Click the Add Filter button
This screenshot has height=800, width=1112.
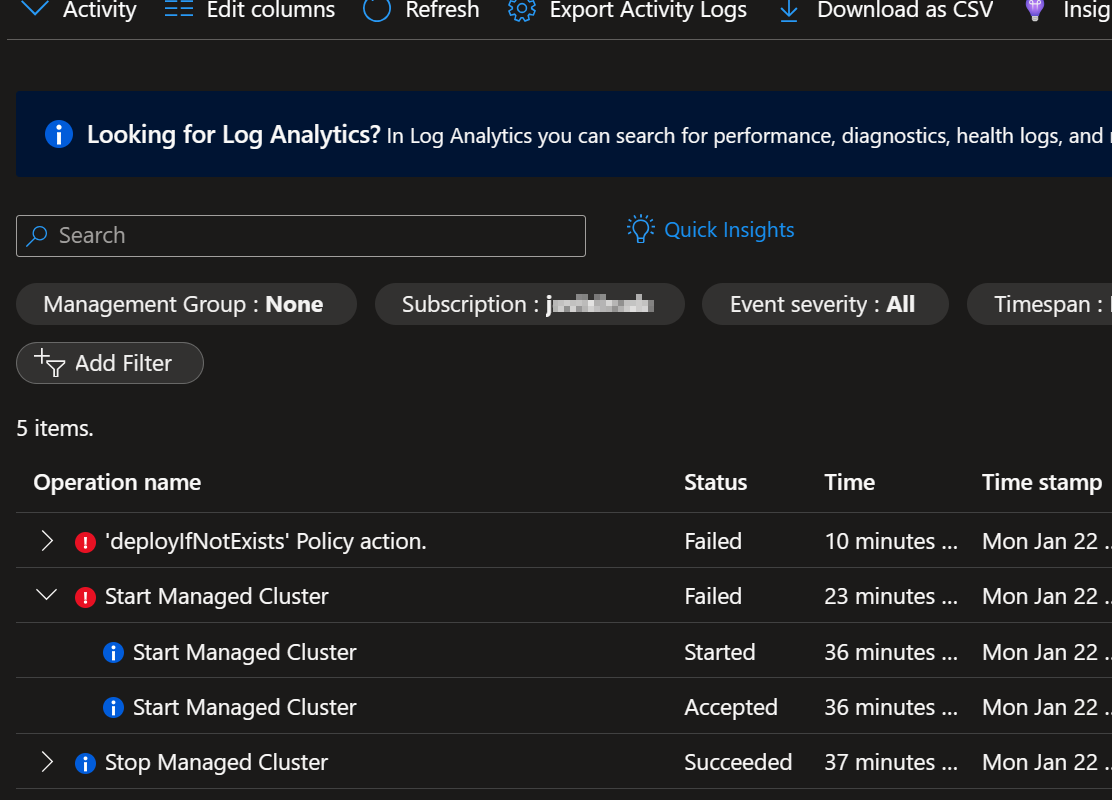click(x=110, y=363)
